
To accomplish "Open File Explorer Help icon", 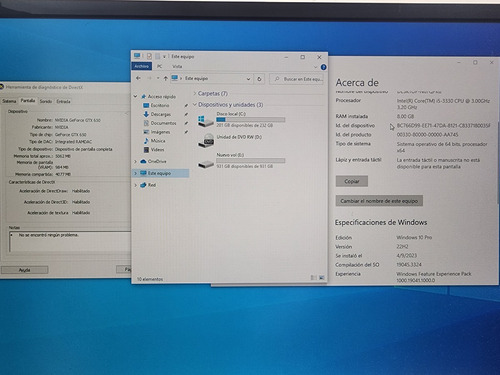I will 323,67.
